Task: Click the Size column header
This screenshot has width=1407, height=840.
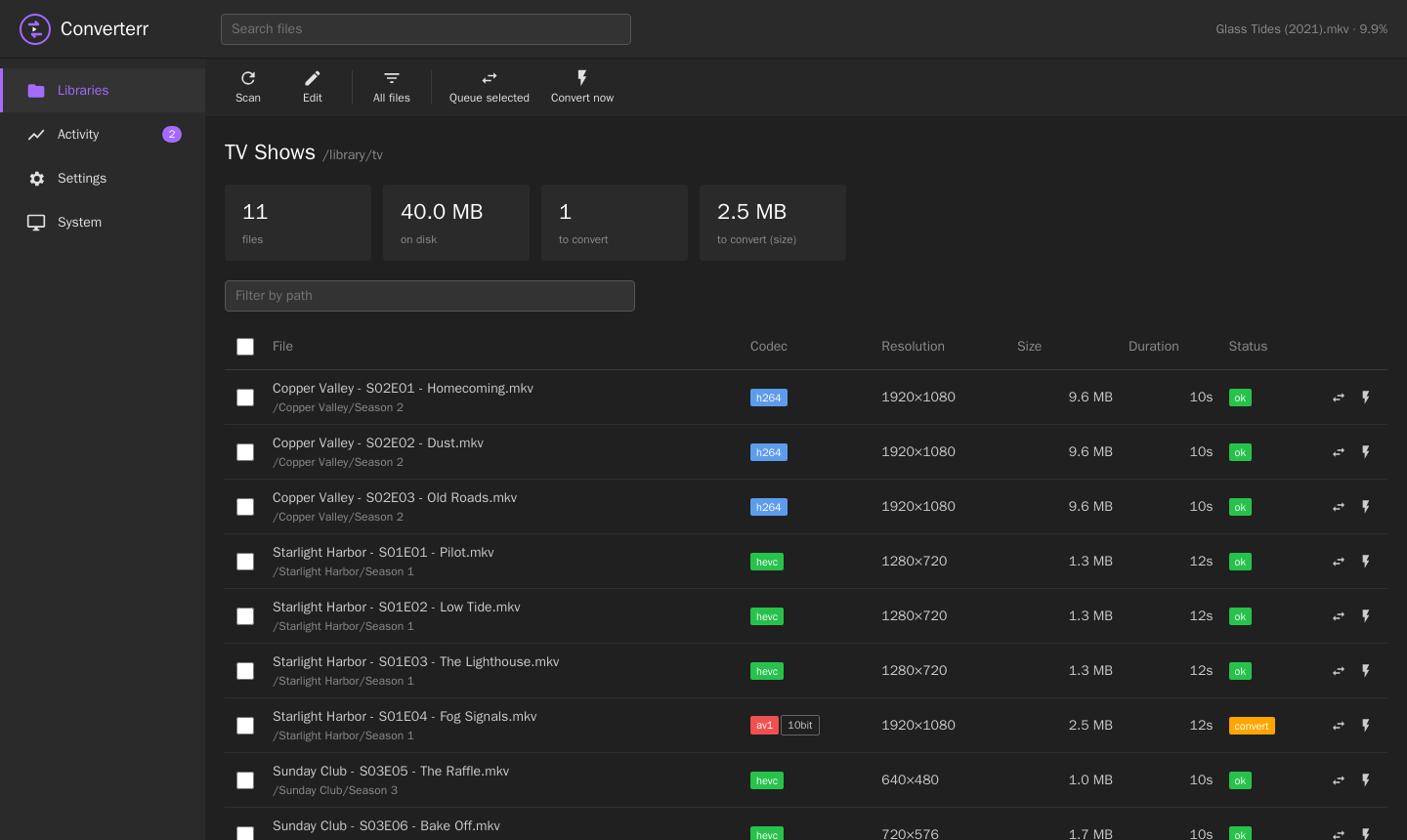Action: (x=1029, y=347)
